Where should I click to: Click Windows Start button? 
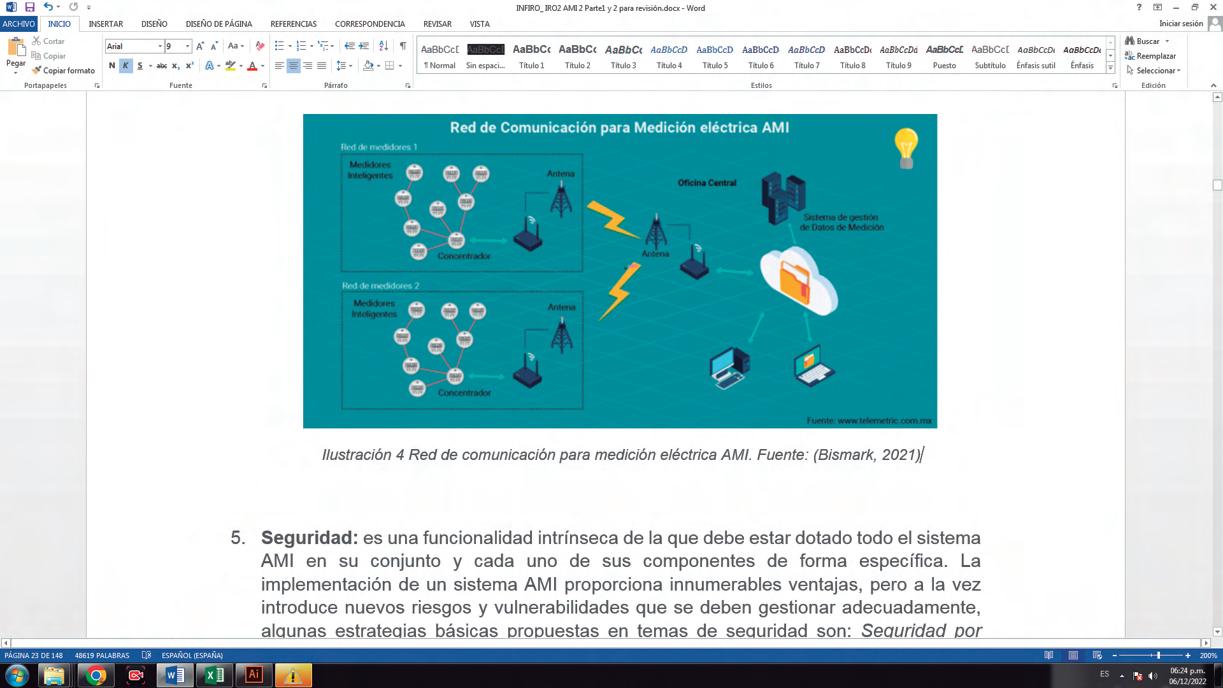click(x=17, y=676)
